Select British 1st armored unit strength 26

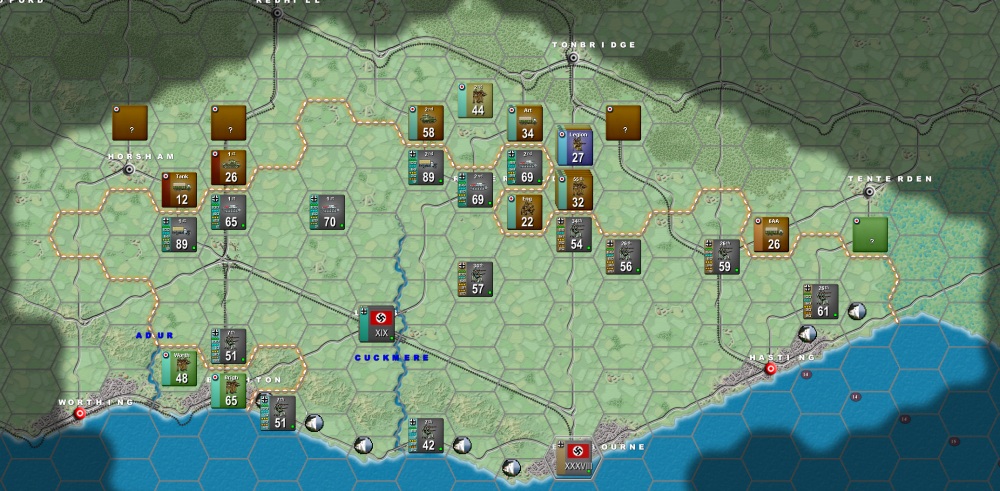228,167
